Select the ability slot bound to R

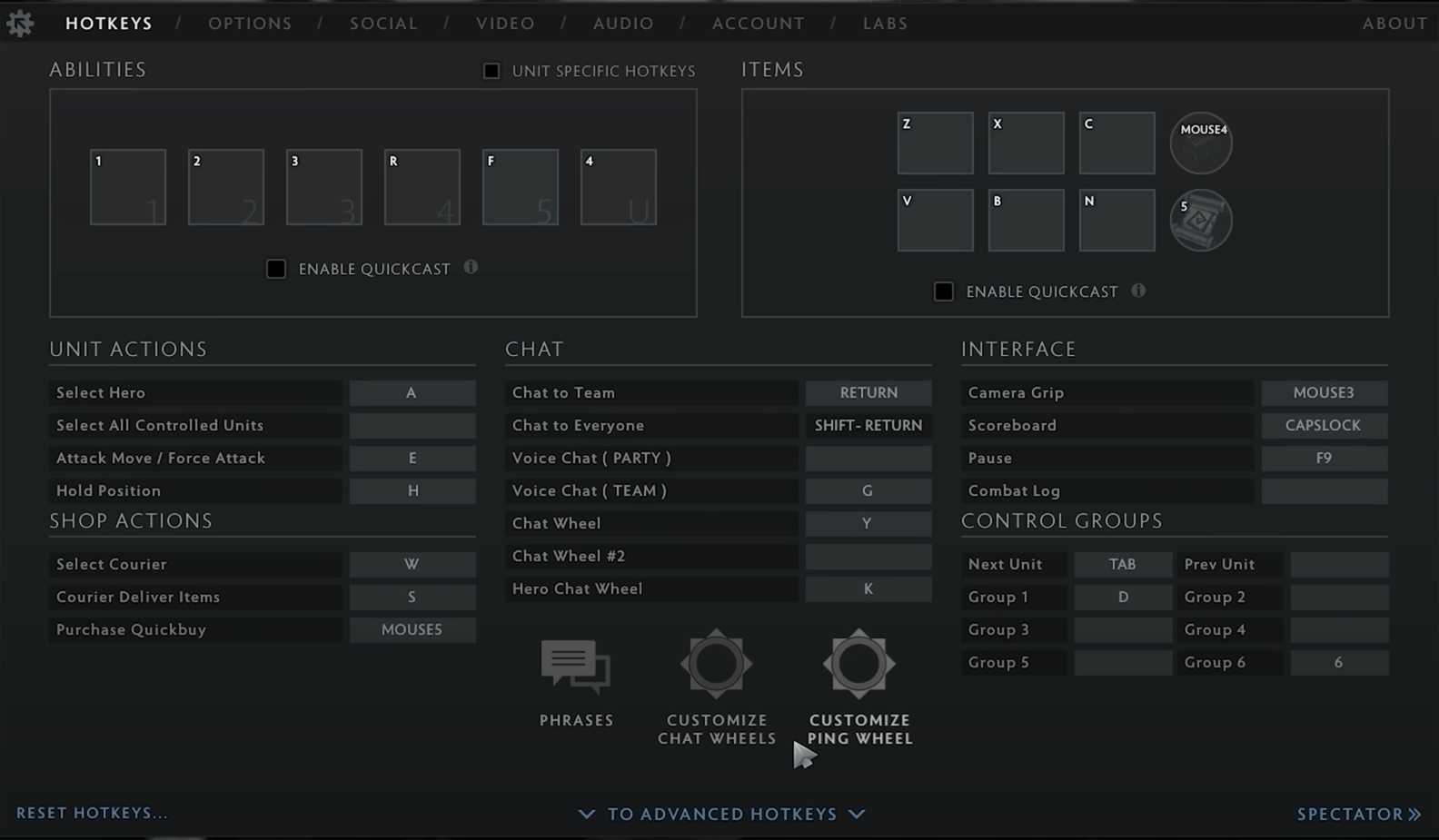click(x=422, y=187)
